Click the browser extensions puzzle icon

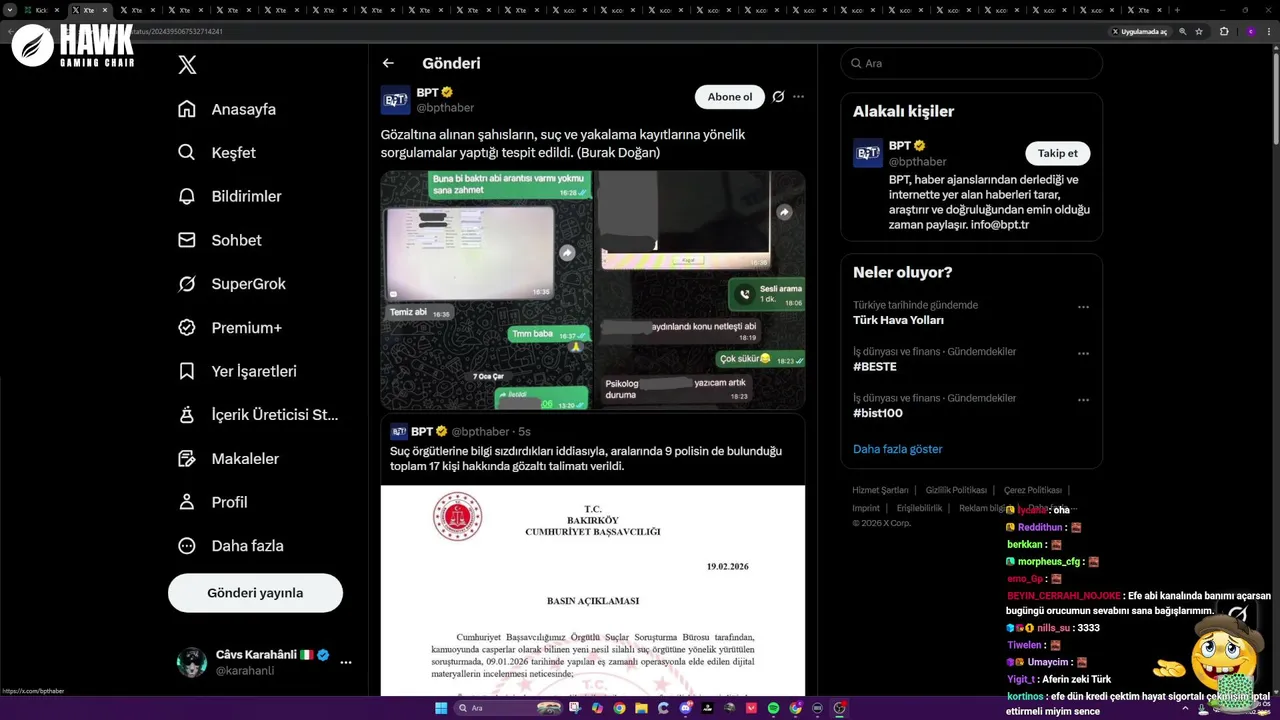[1224, 31]
